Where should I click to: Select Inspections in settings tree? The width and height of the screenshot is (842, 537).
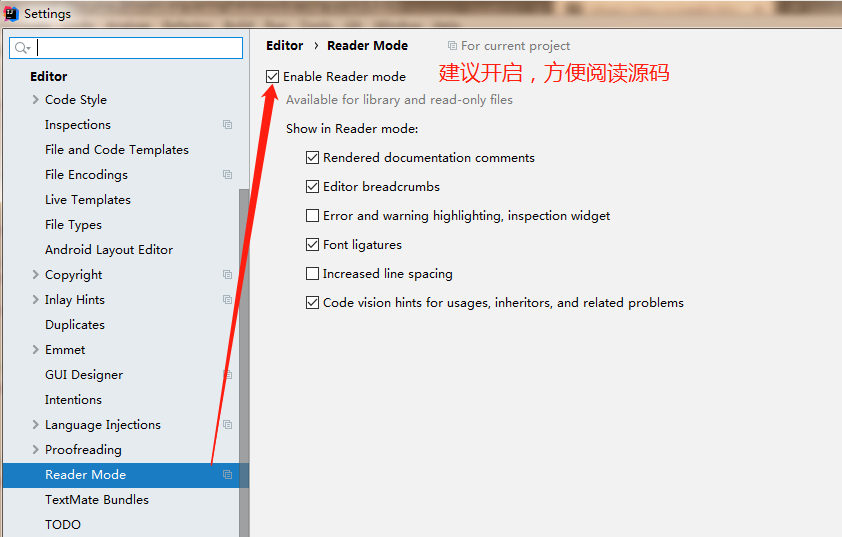coord(78,125)
